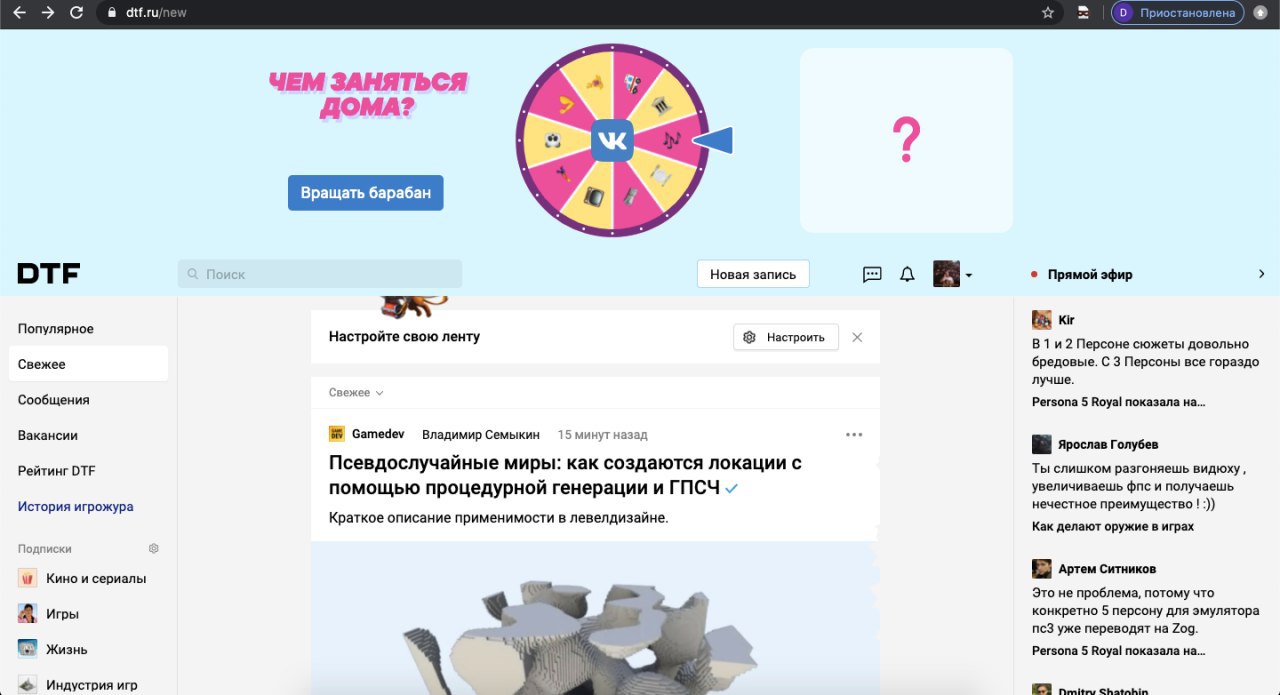
Task: Click the Поиск search field
Action: [x=320, y=274]
